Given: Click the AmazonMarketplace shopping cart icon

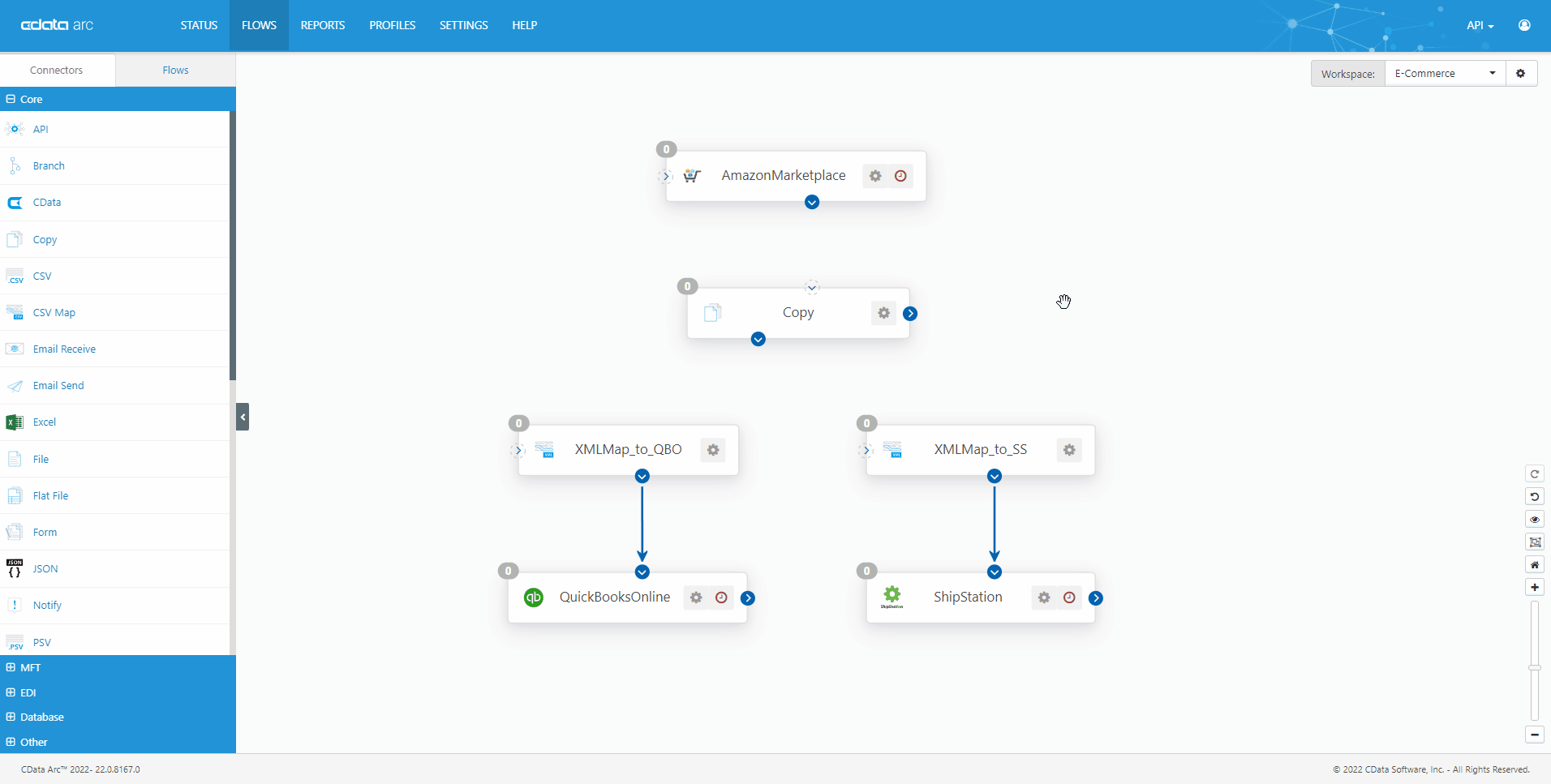Looking at the screenshot, I should pos(692,175).
